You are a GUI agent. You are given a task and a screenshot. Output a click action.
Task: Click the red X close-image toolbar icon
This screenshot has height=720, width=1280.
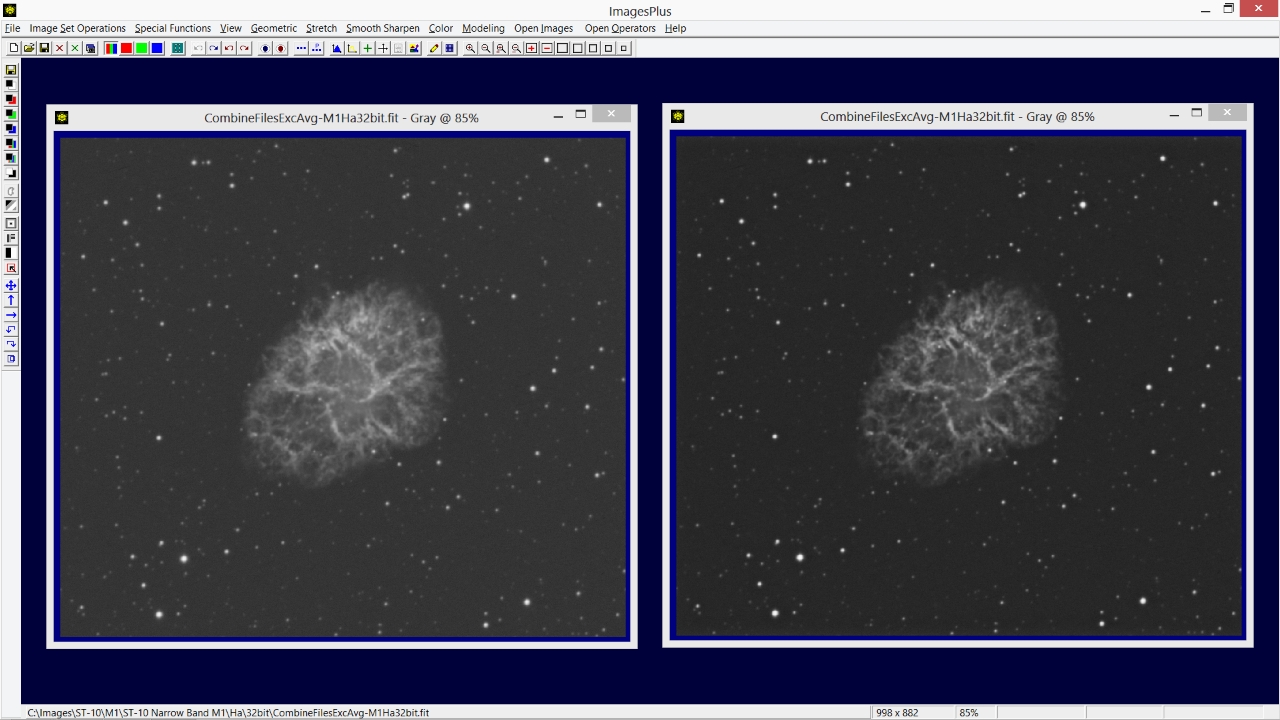click(60, 48)
